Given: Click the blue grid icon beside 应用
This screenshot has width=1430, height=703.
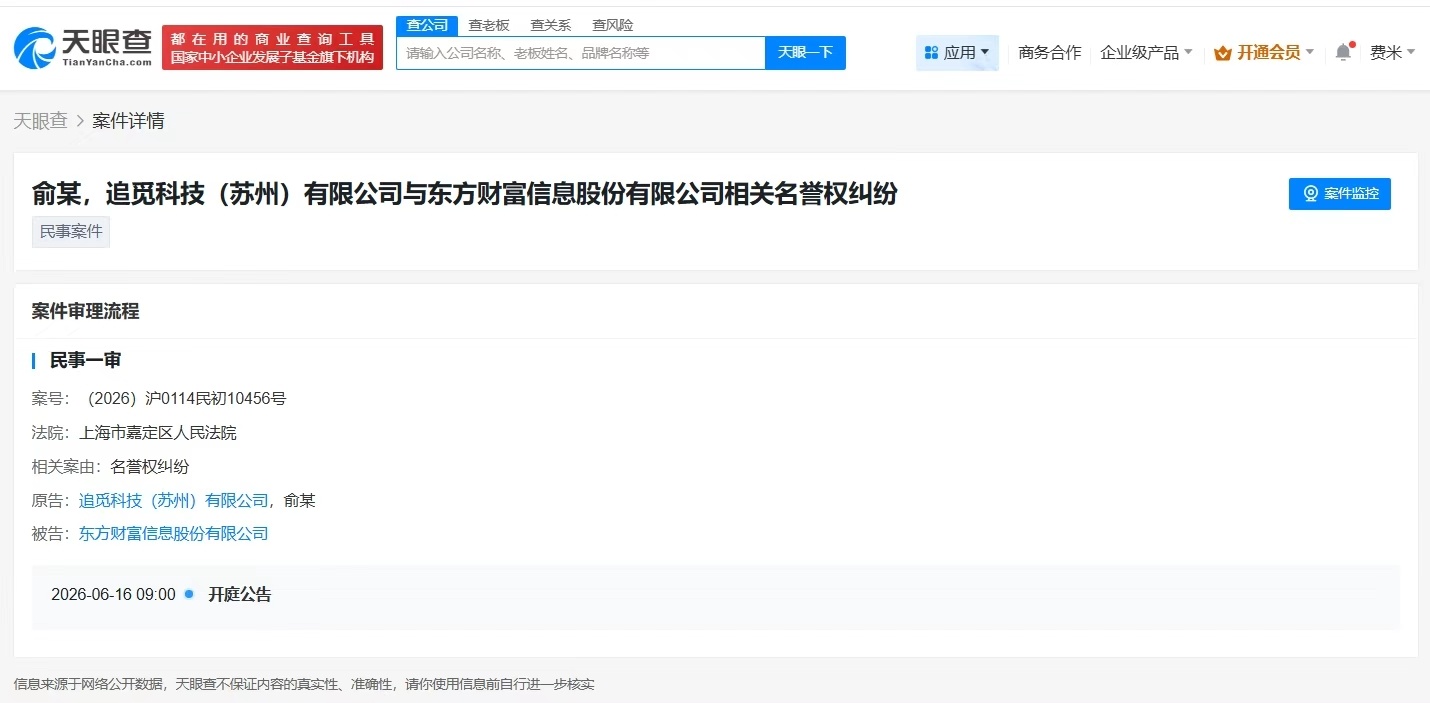Looking at the screenshot, I should pyautogui.click(x=933, y=52).
